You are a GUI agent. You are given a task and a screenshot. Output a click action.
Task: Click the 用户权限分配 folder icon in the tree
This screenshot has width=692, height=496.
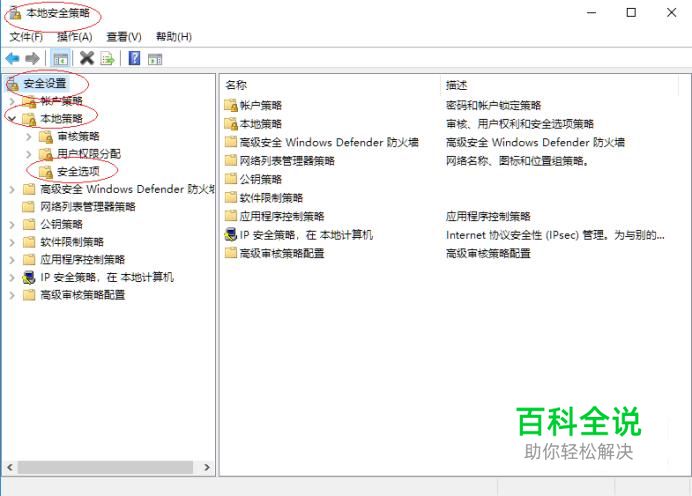46,154
